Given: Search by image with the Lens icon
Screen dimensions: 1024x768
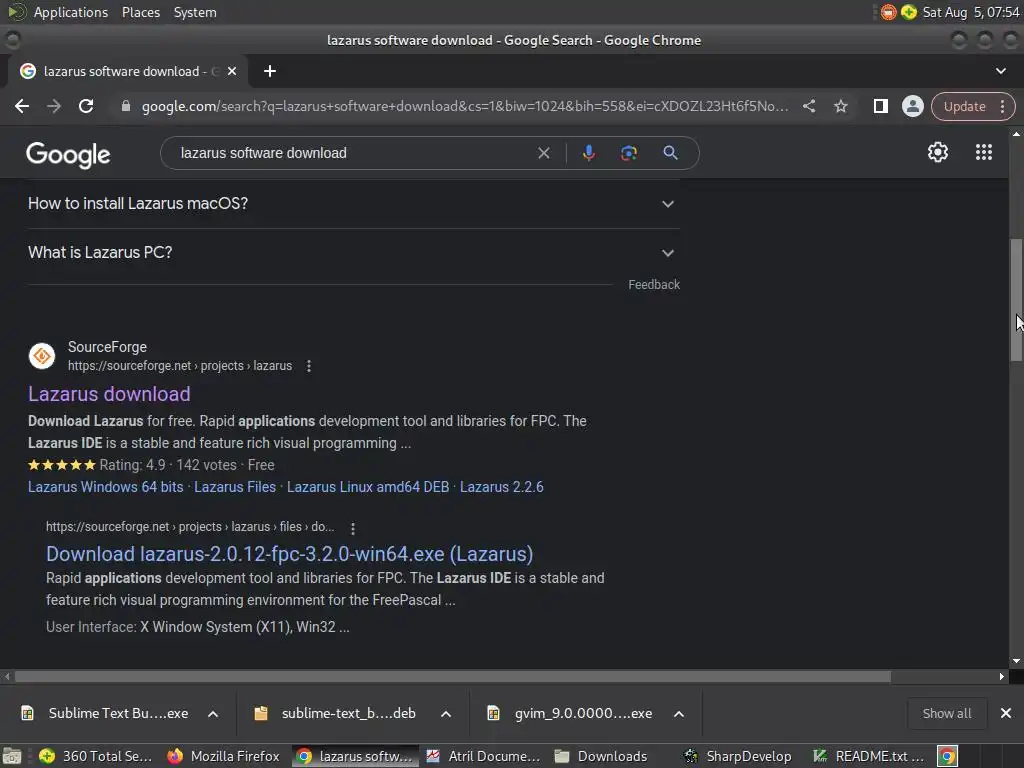Looking at the screenshot, I should click(x=628, y=153).
